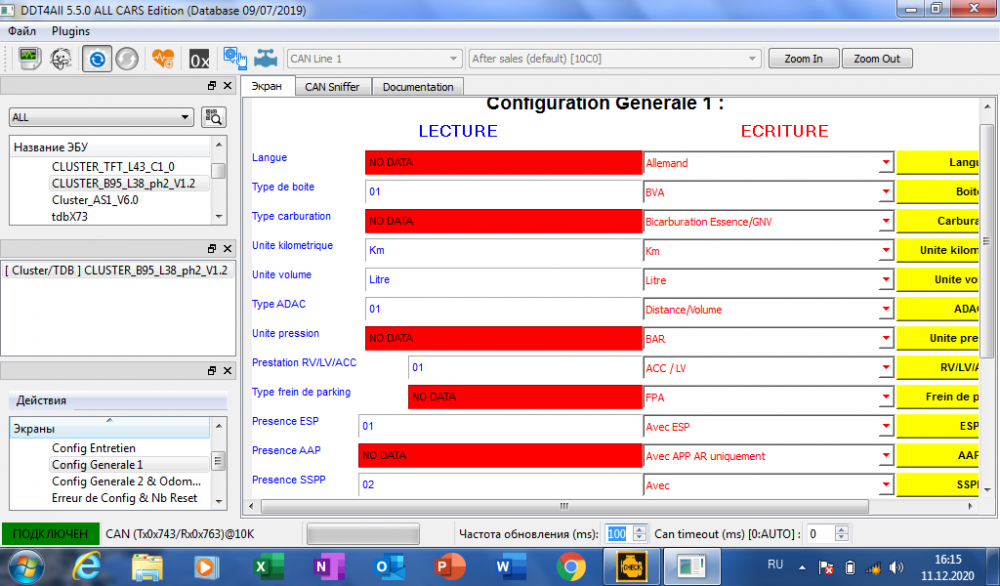
Task: Click the yellow ESP write button
Action: click(937, 426)
